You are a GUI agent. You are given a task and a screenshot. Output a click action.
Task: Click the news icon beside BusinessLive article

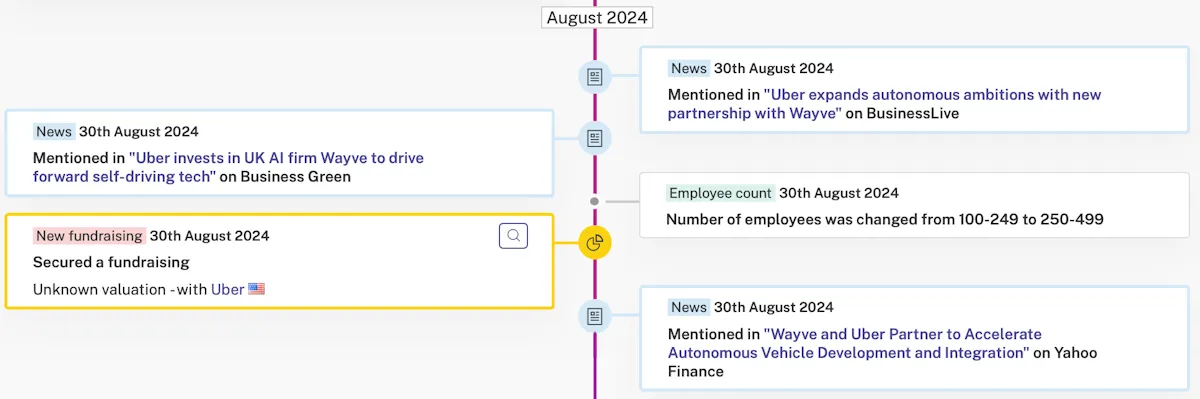[x=595, y=77]
